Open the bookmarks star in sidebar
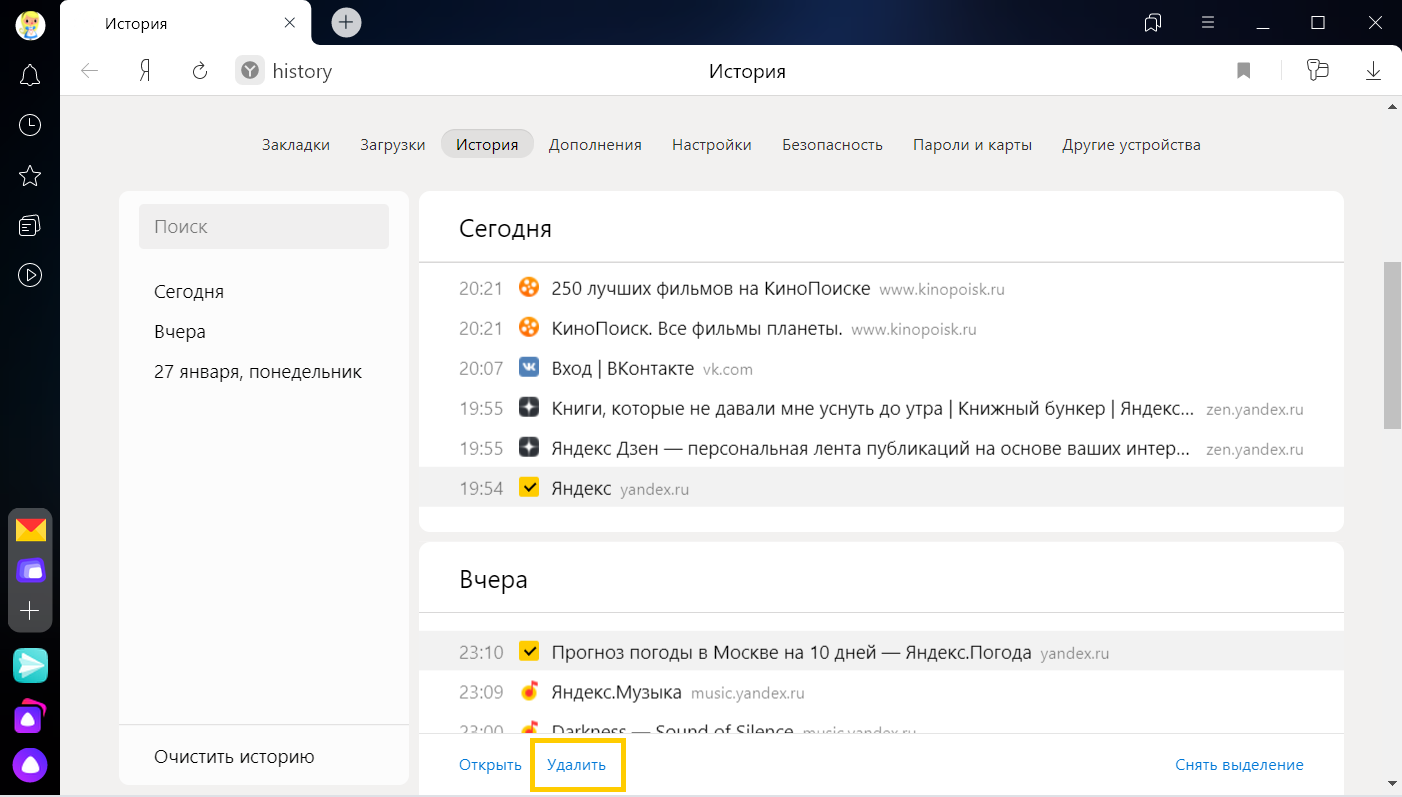 click(x=30, y=176)
